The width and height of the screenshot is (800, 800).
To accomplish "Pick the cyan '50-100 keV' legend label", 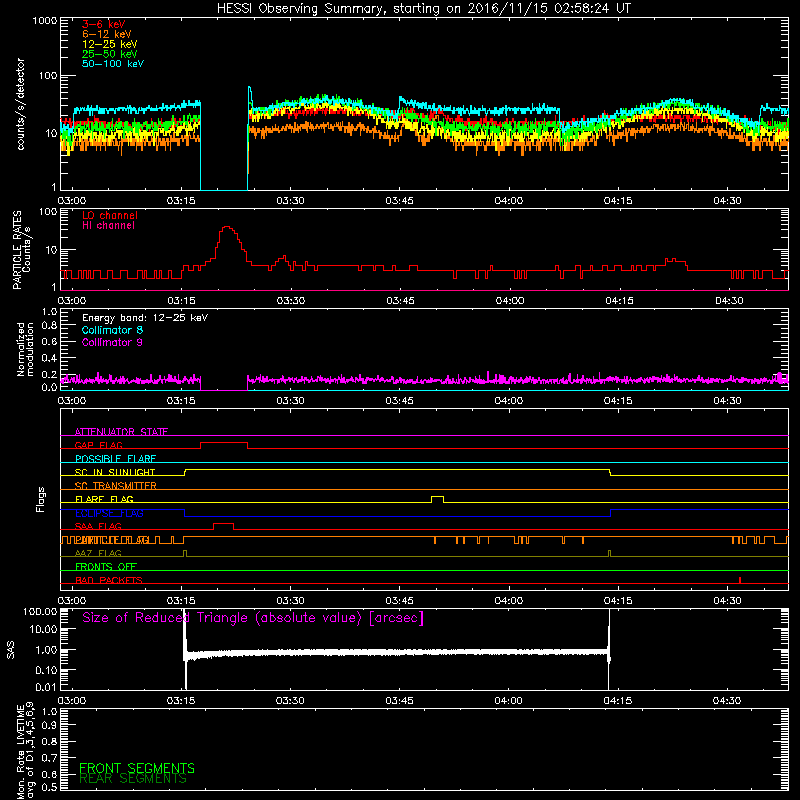I will point(113,64).
